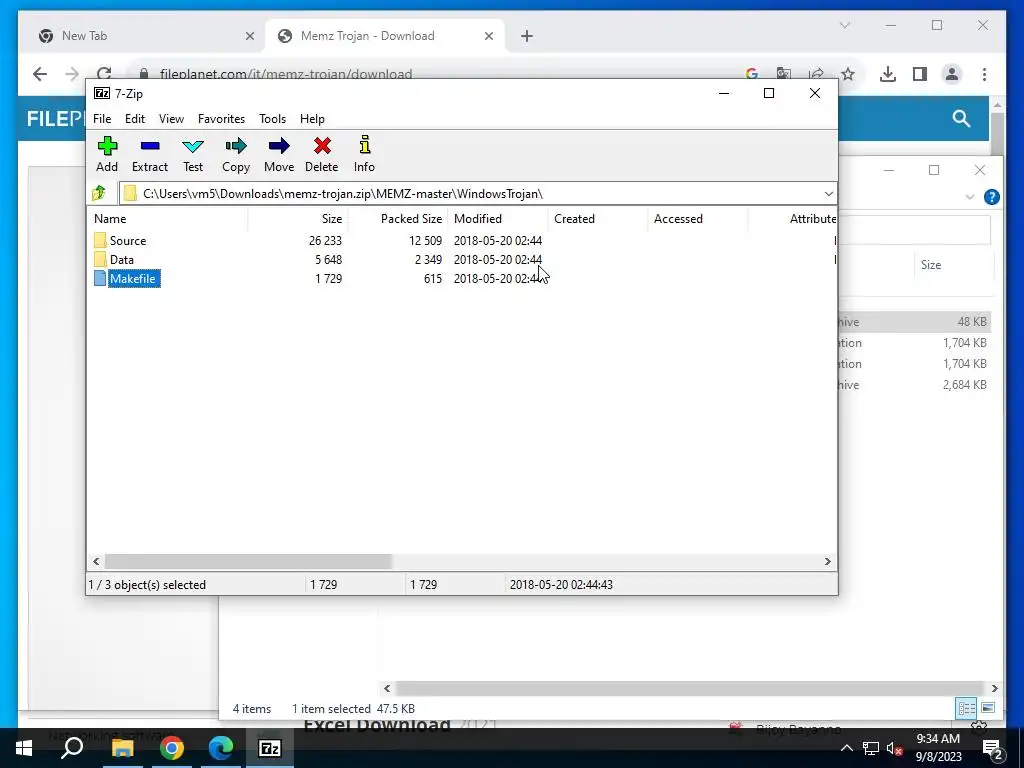Select the 2,684 KB file in Explorer

click(914, 385)
